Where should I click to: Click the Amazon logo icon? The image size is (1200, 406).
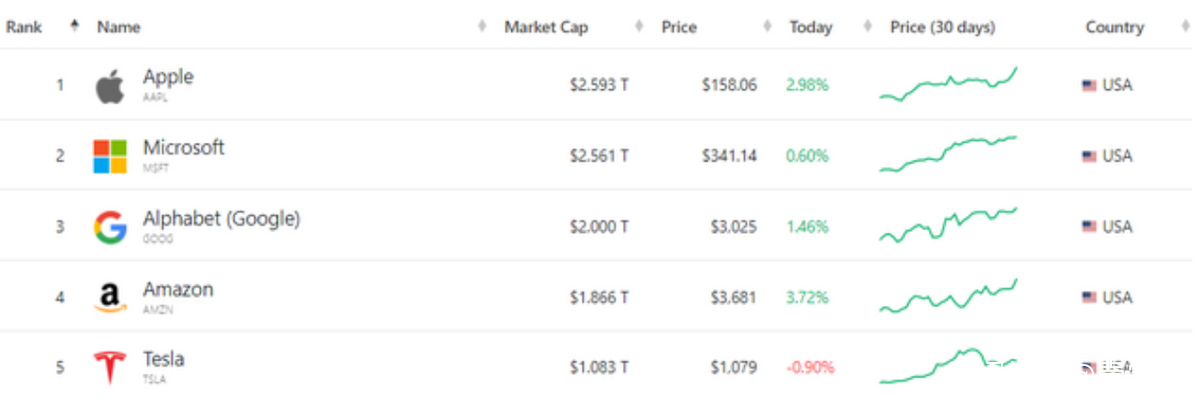click(110, 297)
